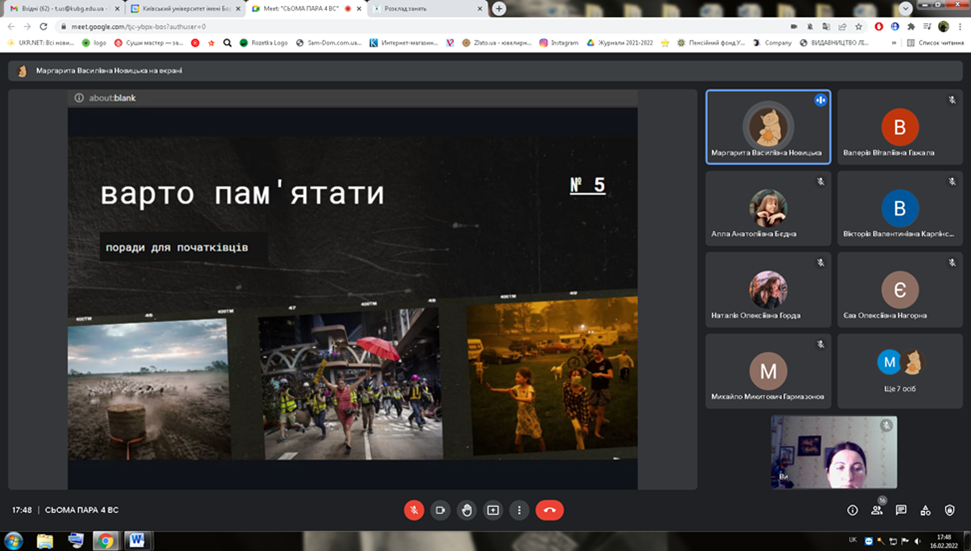This screenshot has width=971, height=551.
Task: Raise your hand in the meeting
Action: tap(466, 510)
